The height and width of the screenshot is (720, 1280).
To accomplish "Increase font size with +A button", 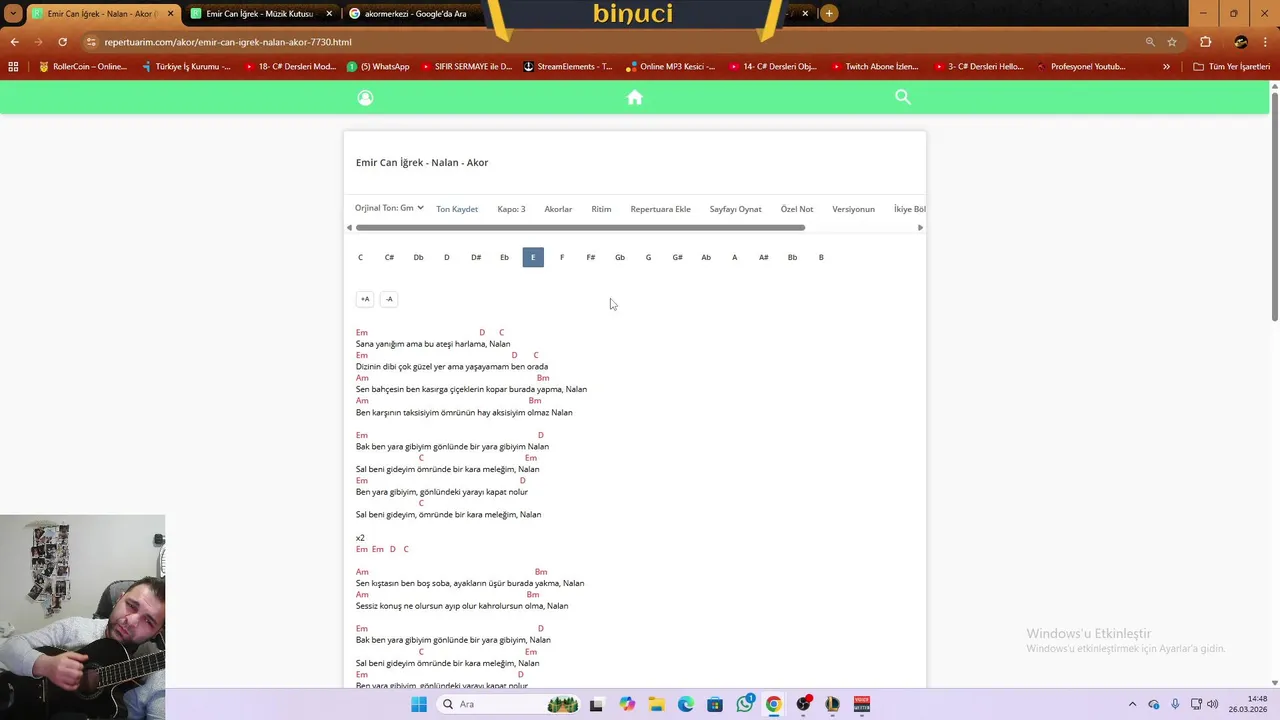I will coord(365,299).
